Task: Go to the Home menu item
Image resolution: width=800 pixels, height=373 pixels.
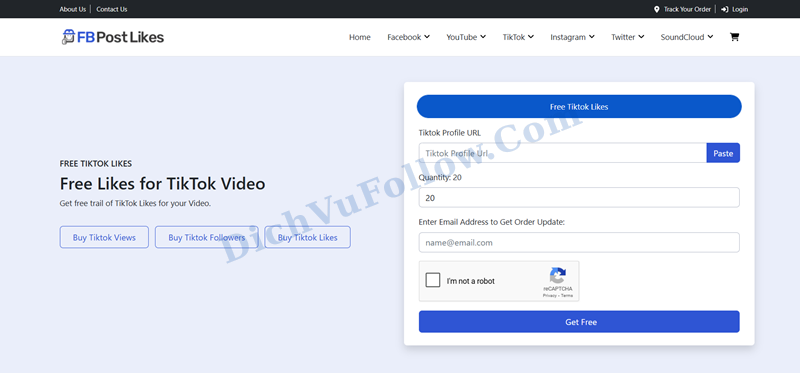Action: tap(360, 37)
